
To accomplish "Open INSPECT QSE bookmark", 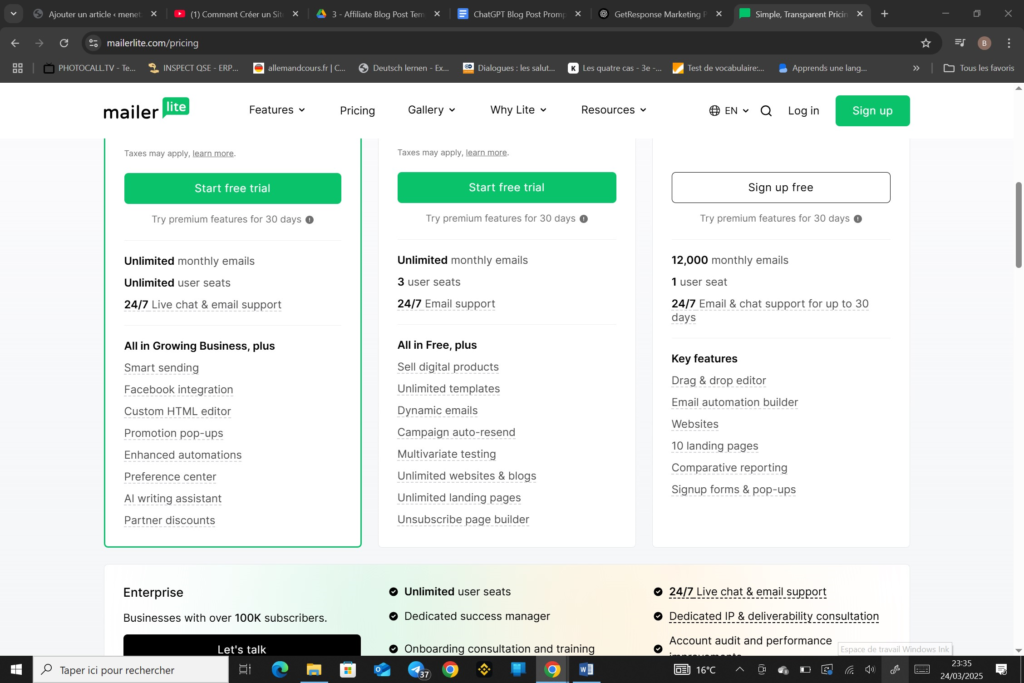I will coord(193,68).
